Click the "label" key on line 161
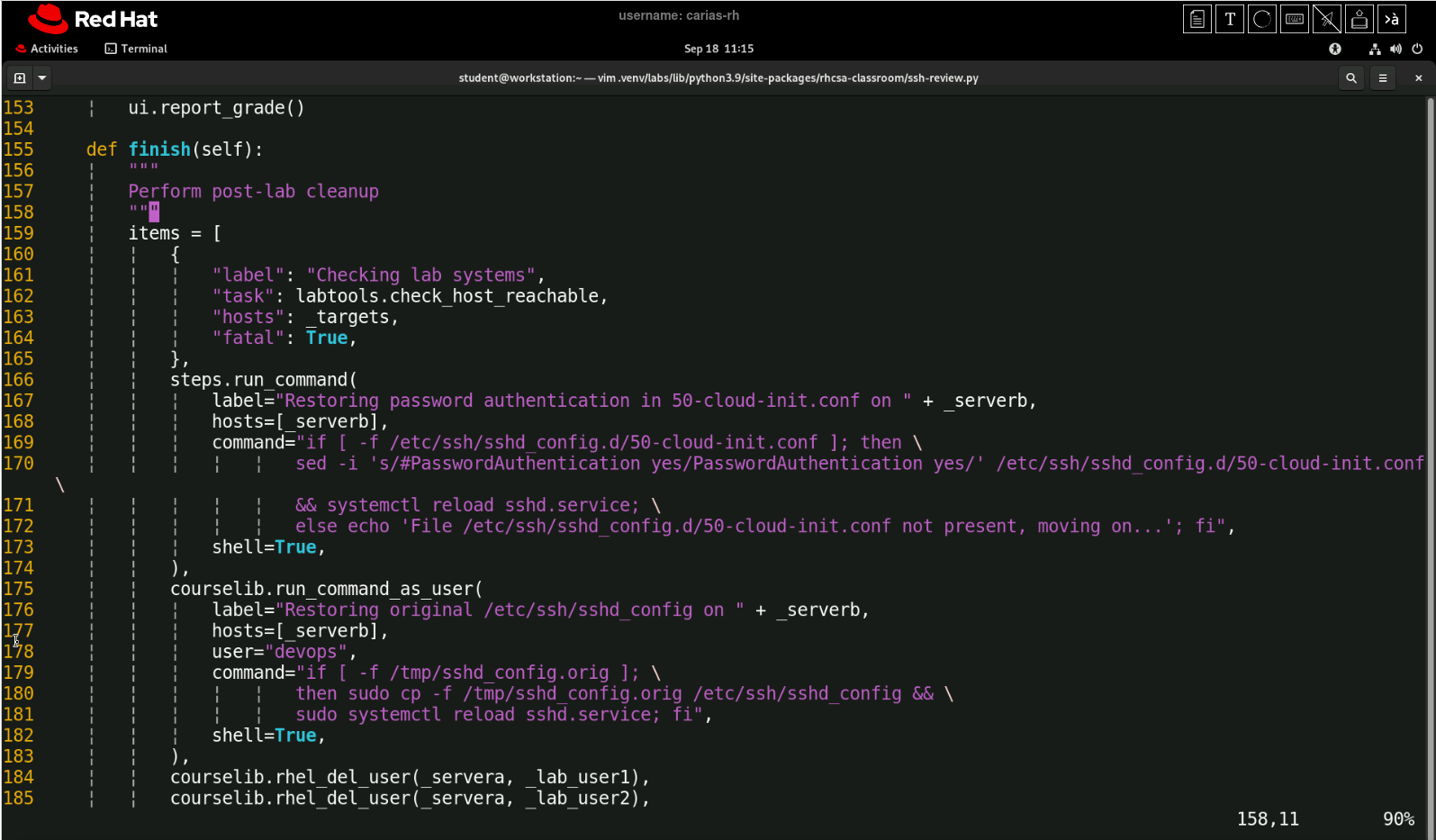The image size is (1436, 840). [x=248, y=275]
